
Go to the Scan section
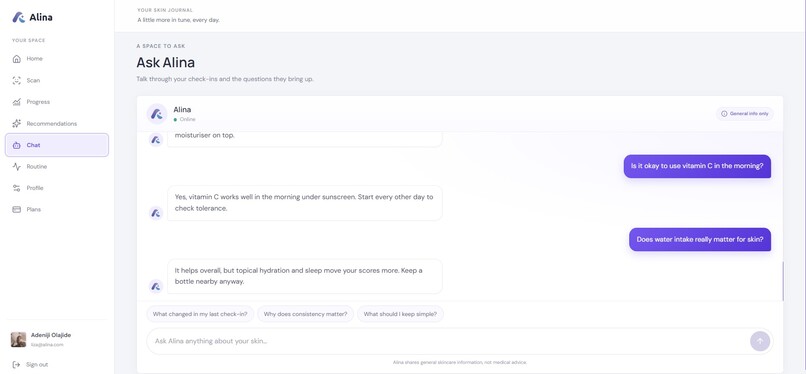pos(57,80)
